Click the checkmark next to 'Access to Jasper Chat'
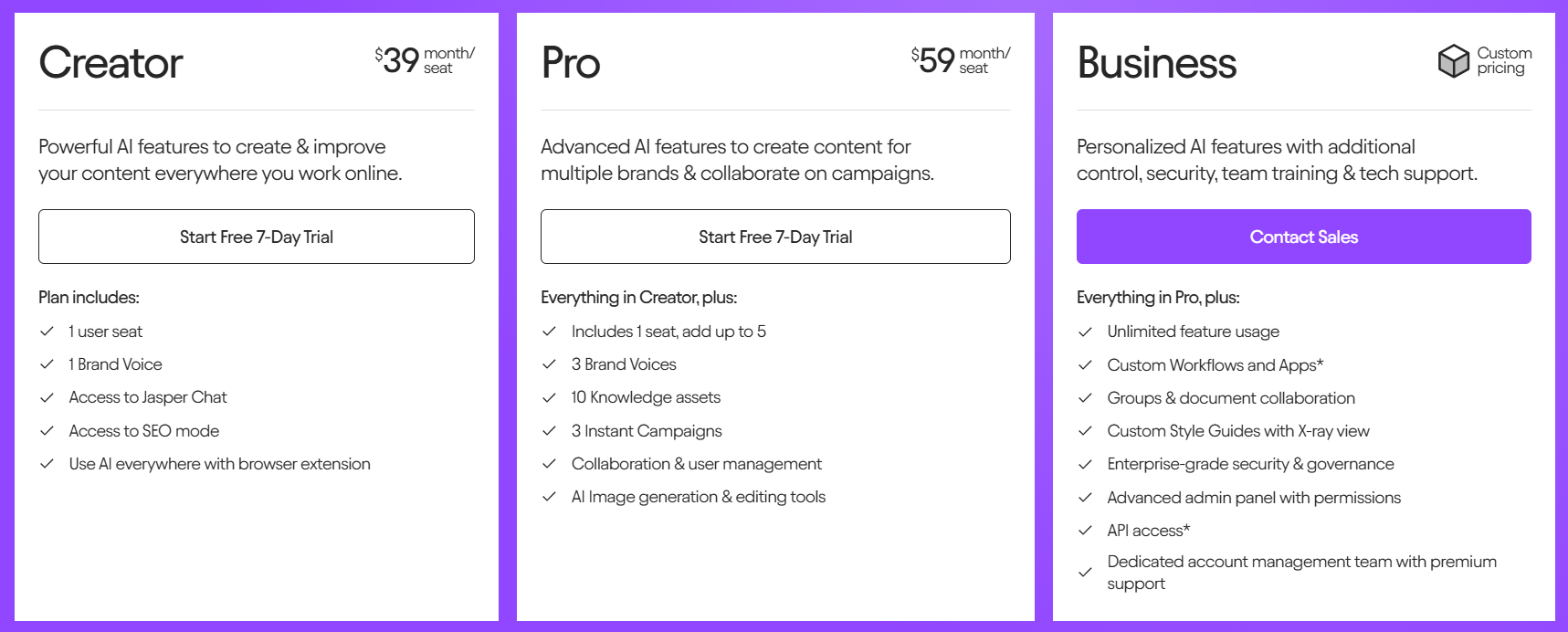This screenshot has height=632, width=1568. click(x=47, y=397)
